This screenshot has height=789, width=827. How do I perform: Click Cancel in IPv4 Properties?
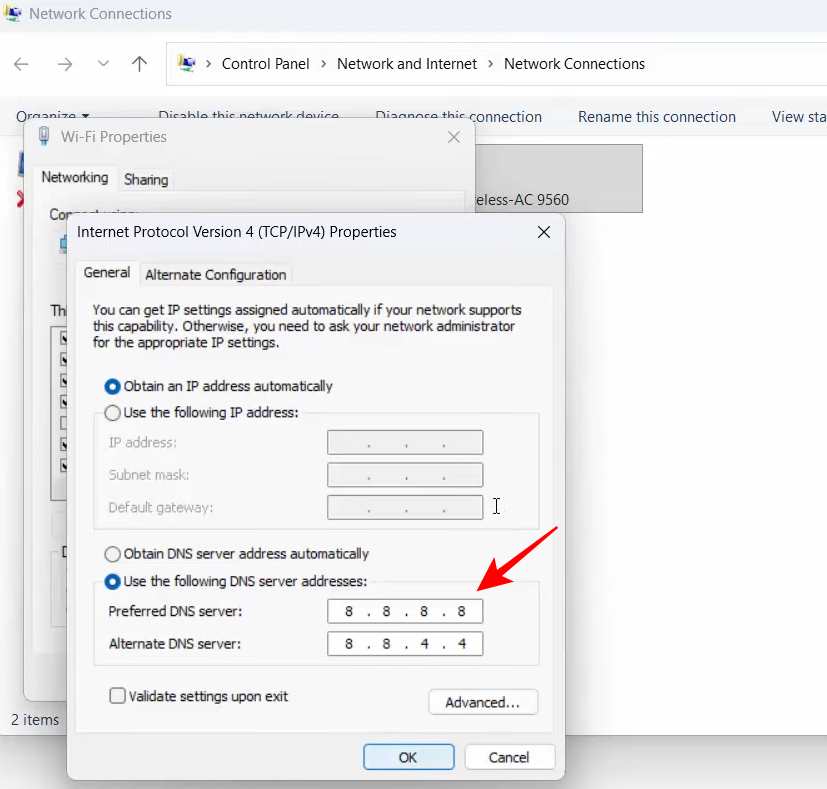tap(510, 757)
